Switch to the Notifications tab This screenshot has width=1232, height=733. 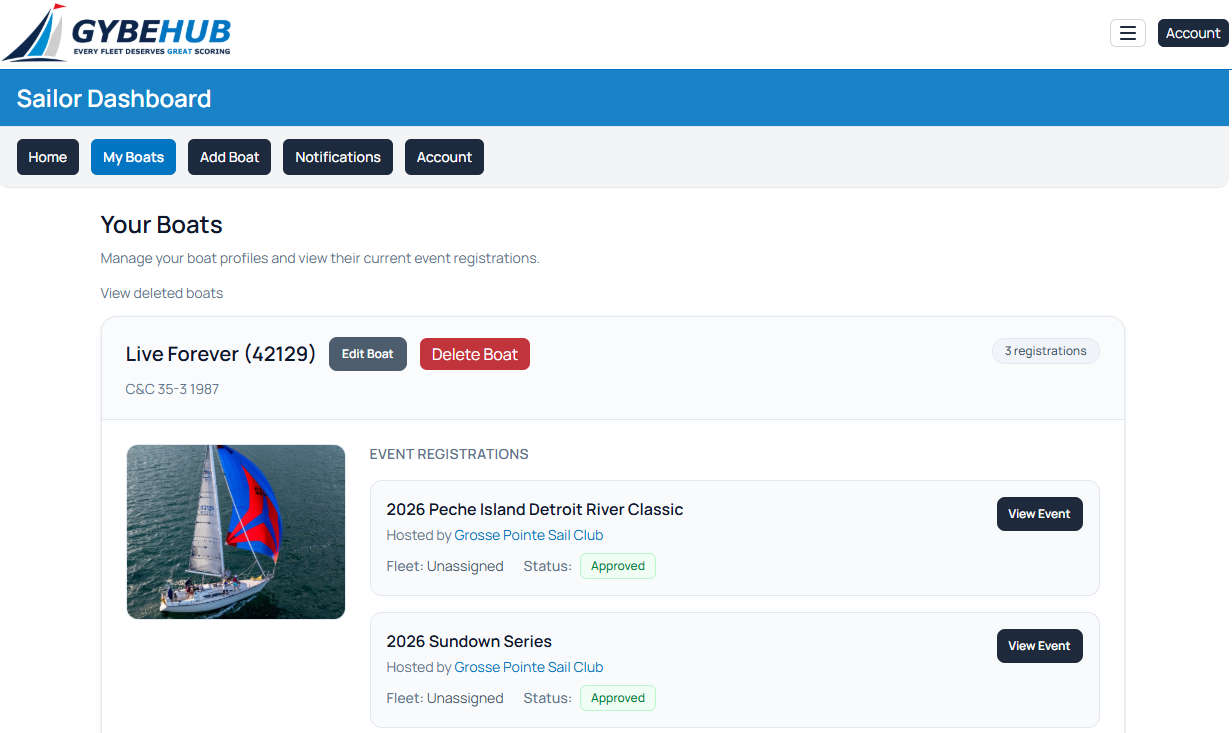pos(338,157)
